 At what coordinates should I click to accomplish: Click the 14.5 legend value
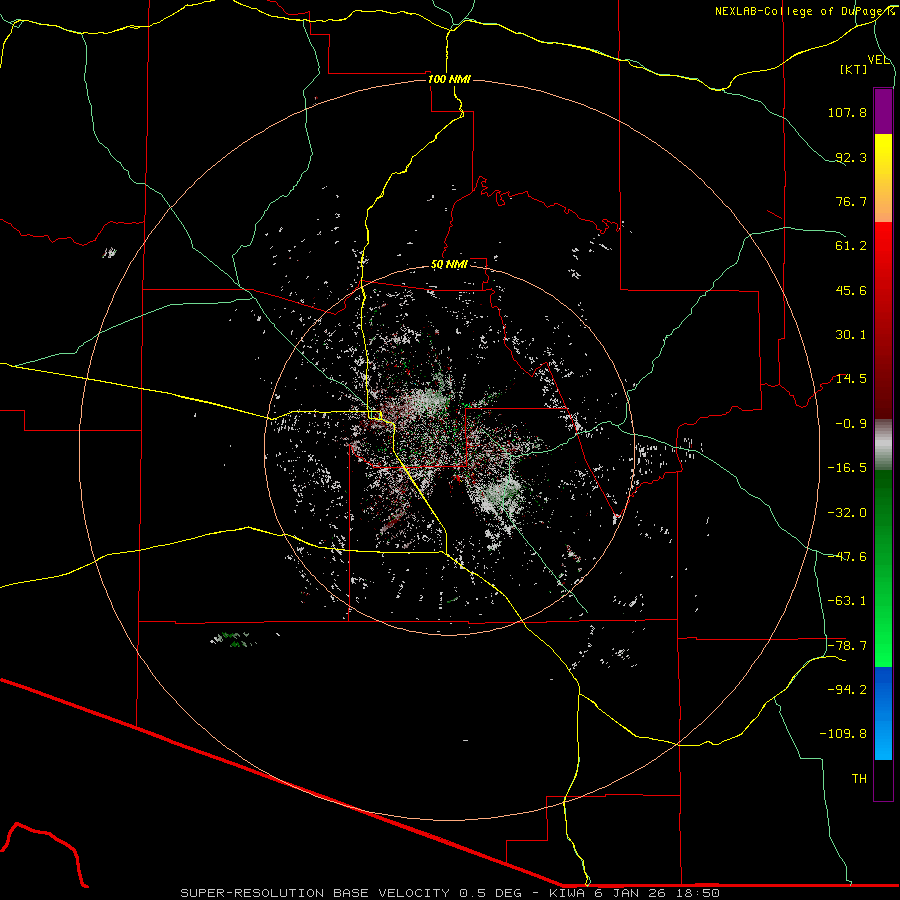click(851, 379)
